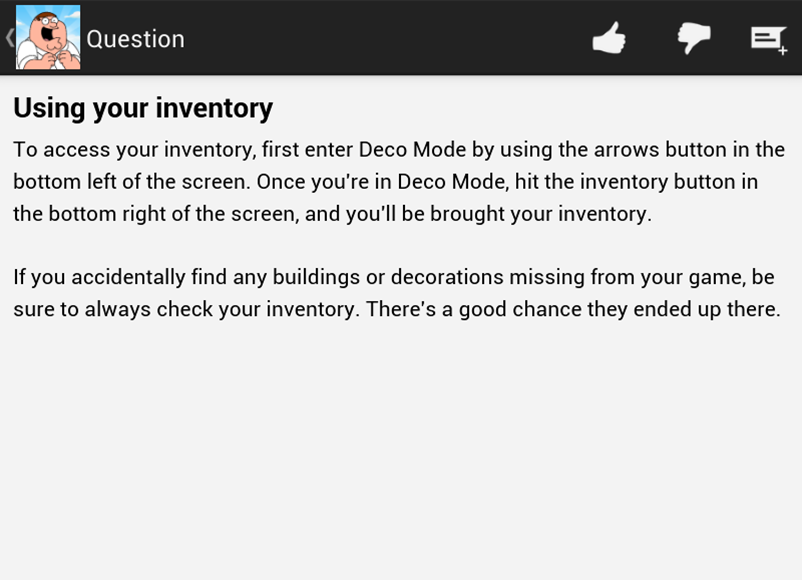
Task: Open the add comment icon
Action: click(x=768, y=39)
